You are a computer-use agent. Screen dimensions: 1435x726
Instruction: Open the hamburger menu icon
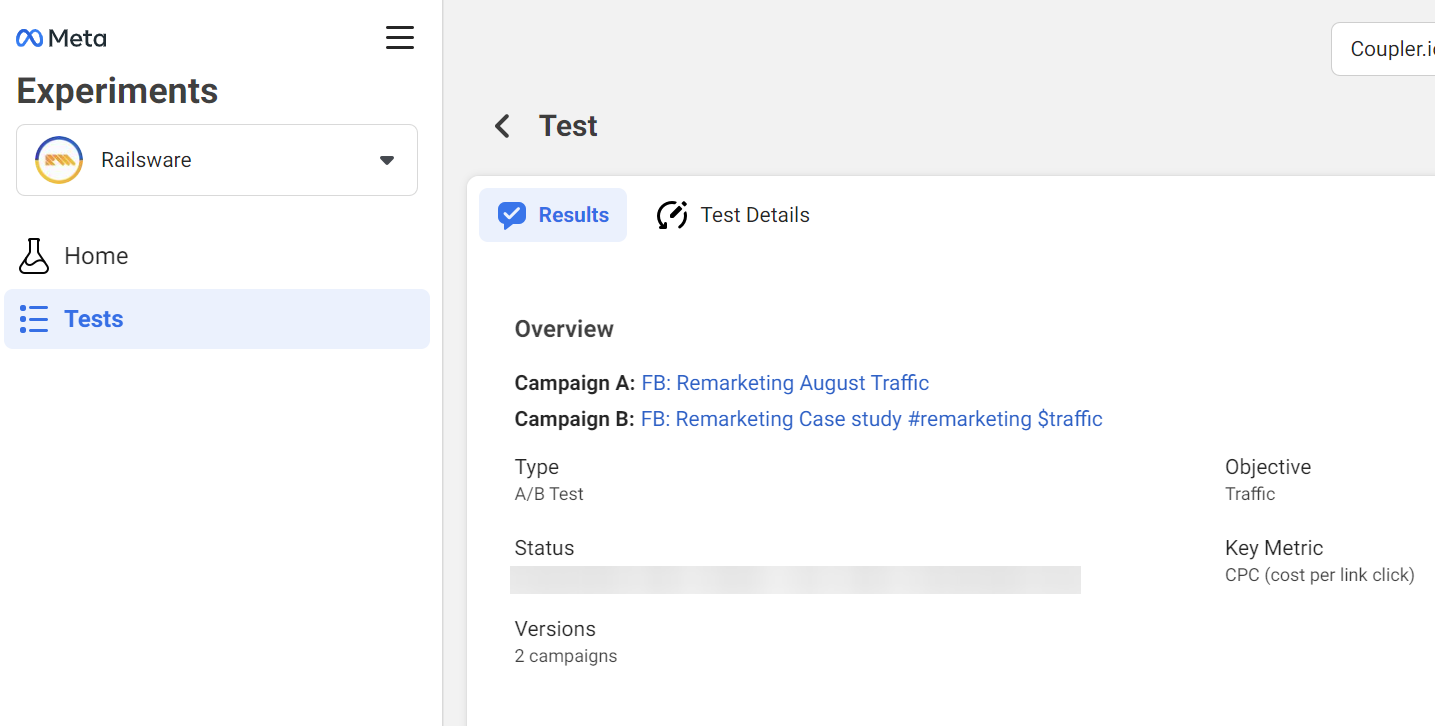[x=400, y=38]
